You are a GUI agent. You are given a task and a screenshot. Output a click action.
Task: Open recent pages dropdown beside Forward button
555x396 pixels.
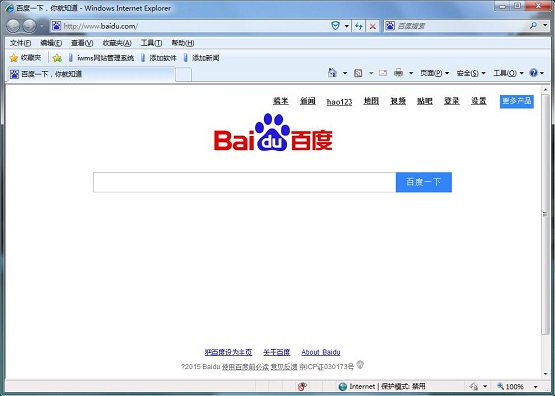[x=41, y=26]
